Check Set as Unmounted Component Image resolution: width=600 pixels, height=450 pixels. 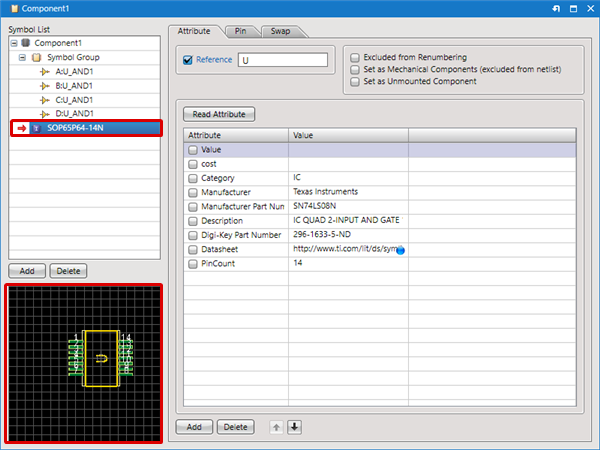(355, 82)
